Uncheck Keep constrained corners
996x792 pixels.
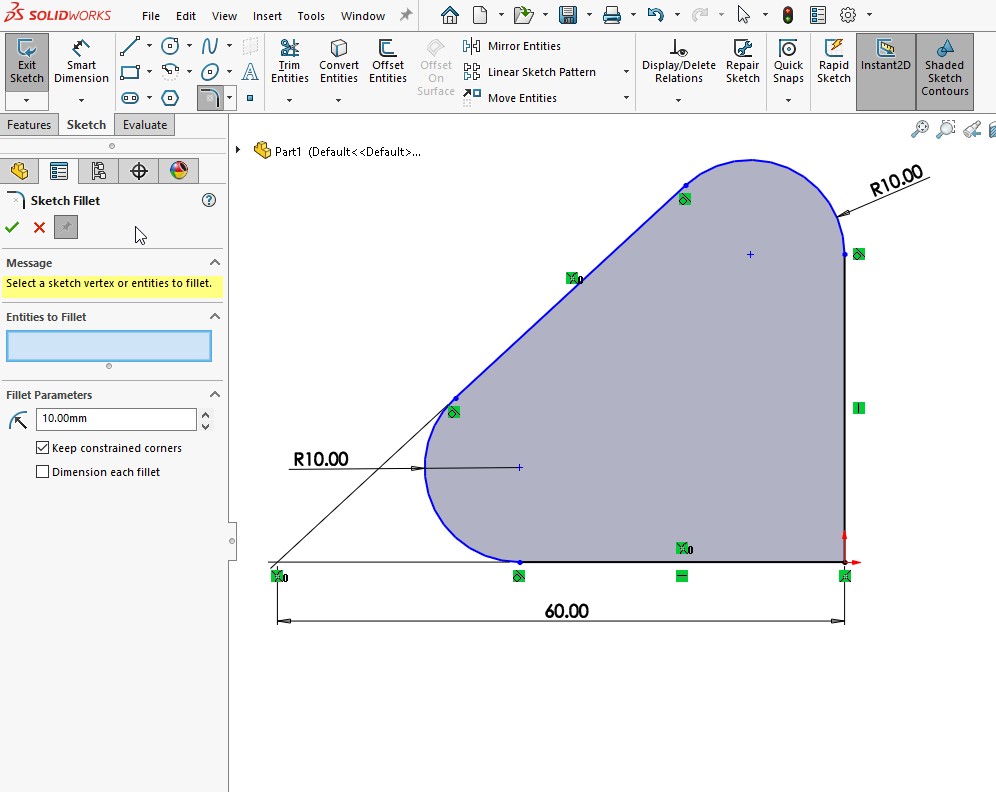point(42,448)
